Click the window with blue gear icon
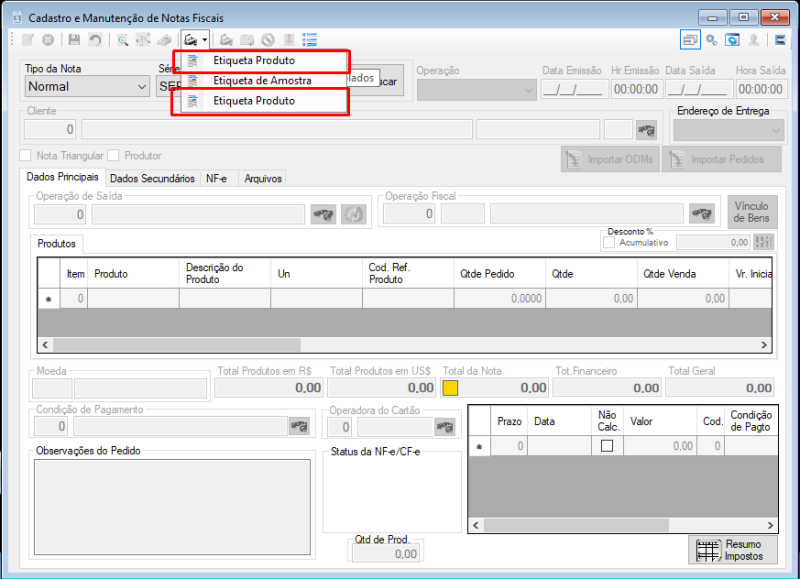Screen dimensions: 800x579 733,40
